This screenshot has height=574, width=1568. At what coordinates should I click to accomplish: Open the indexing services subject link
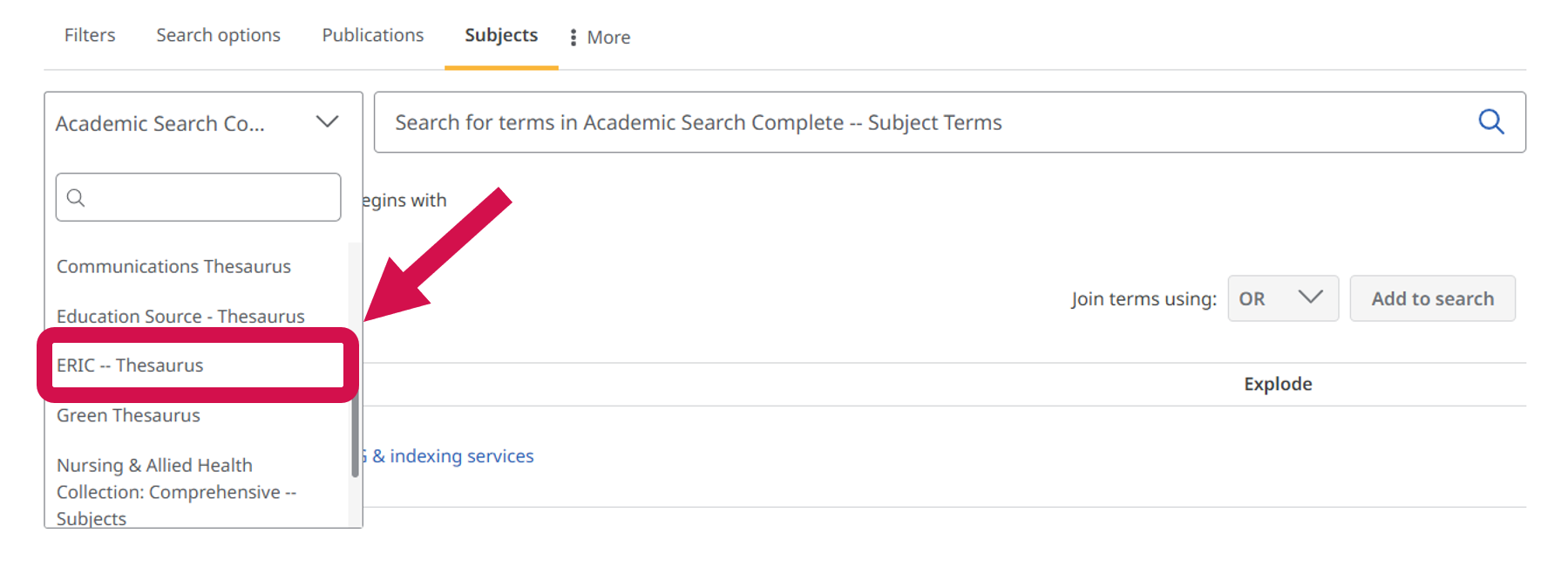(452, 456)
